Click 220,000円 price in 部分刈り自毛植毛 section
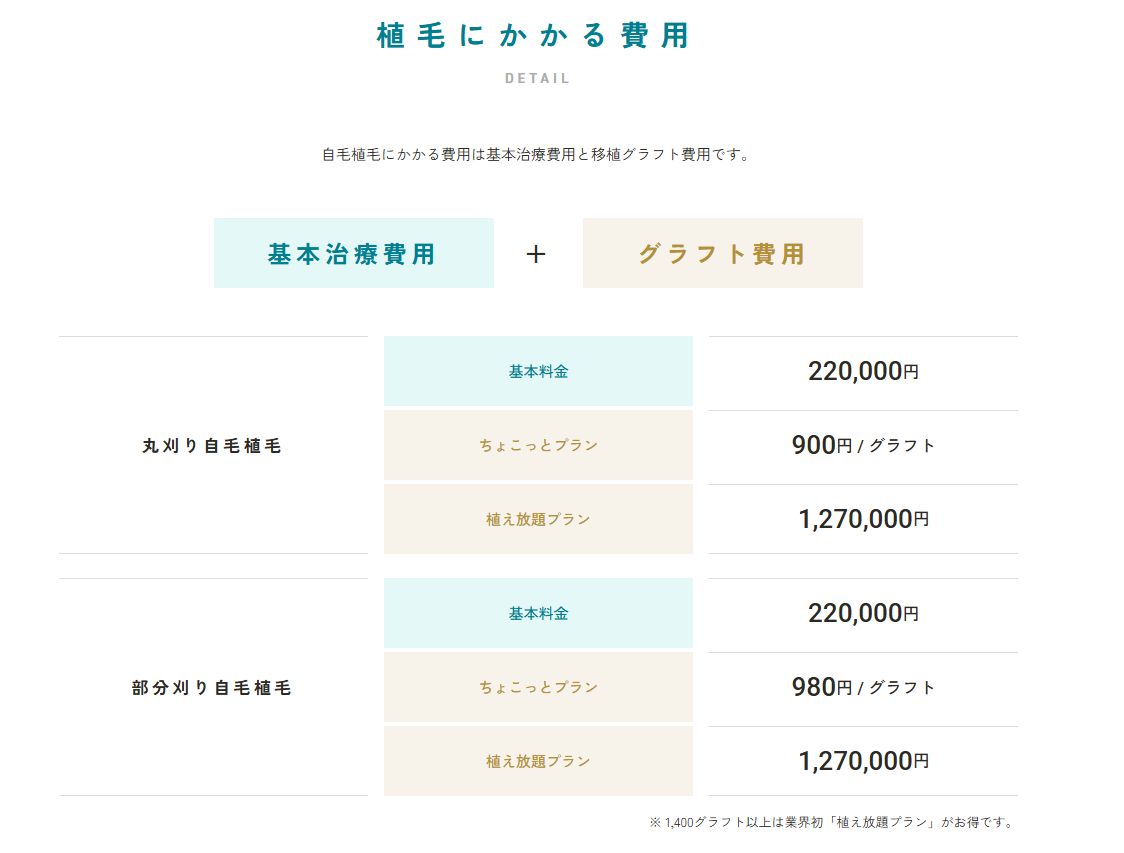This screenshot has height=853, width=1124. [x=863, y=613]
